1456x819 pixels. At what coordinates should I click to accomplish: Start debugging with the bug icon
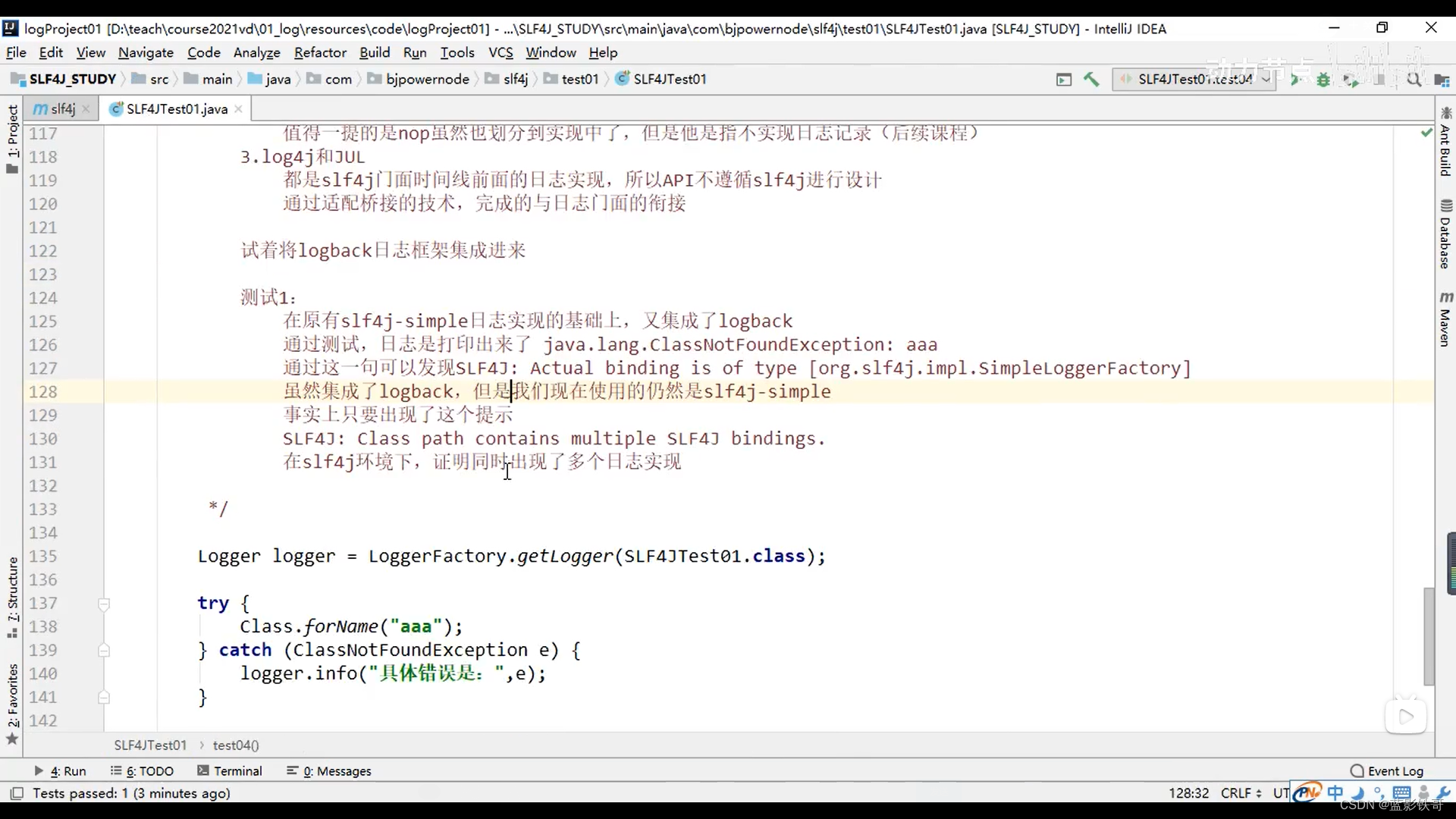1323,79
